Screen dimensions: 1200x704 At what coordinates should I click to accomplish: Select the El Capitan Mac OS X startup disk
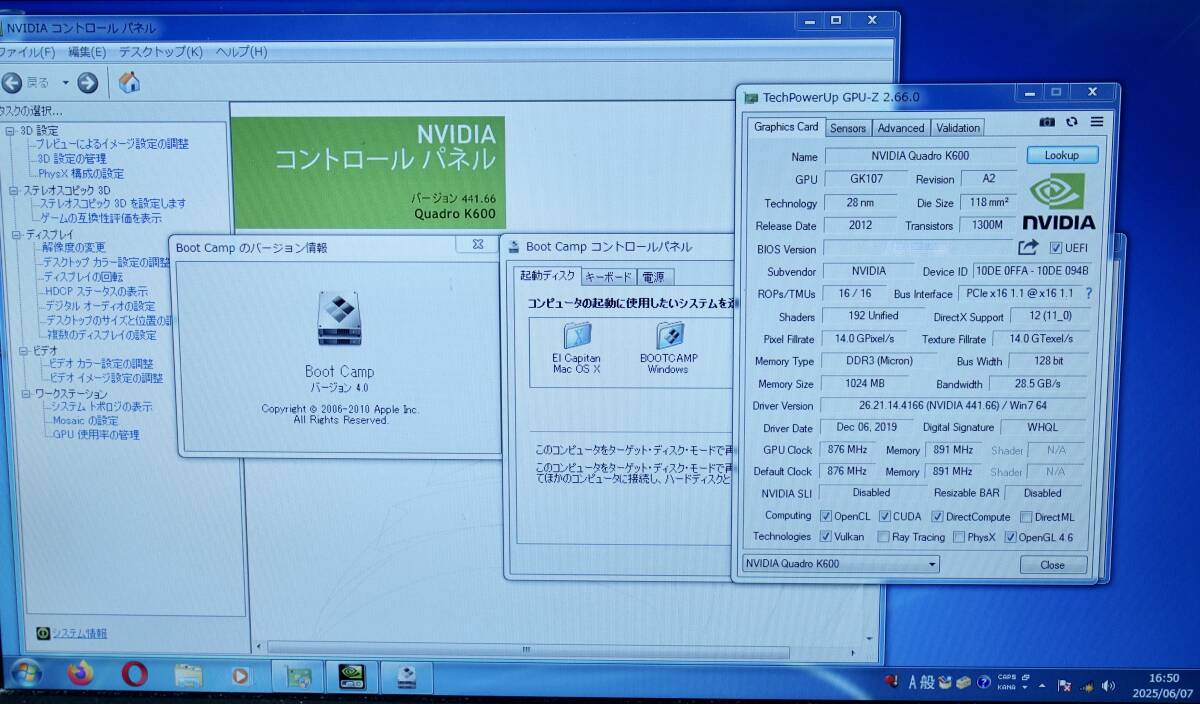[577, 347]
